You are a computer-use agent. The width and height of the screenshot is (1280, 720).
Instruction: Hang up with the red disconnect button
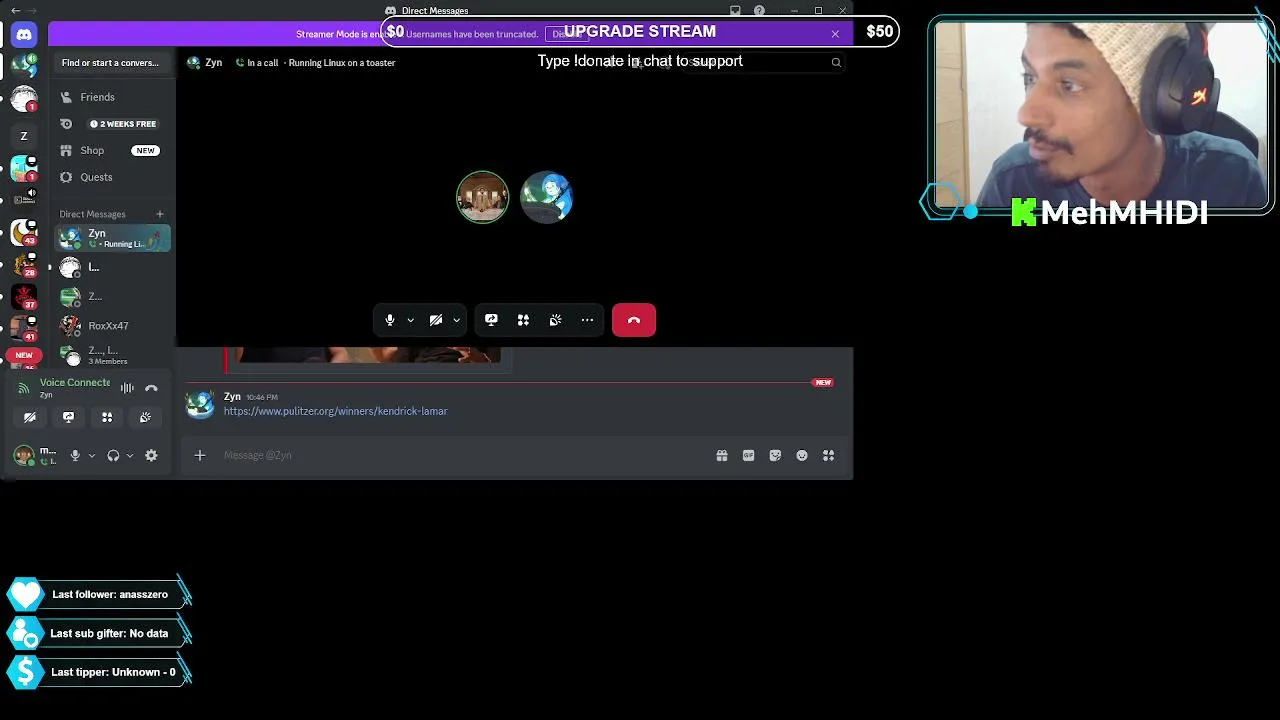634,320
